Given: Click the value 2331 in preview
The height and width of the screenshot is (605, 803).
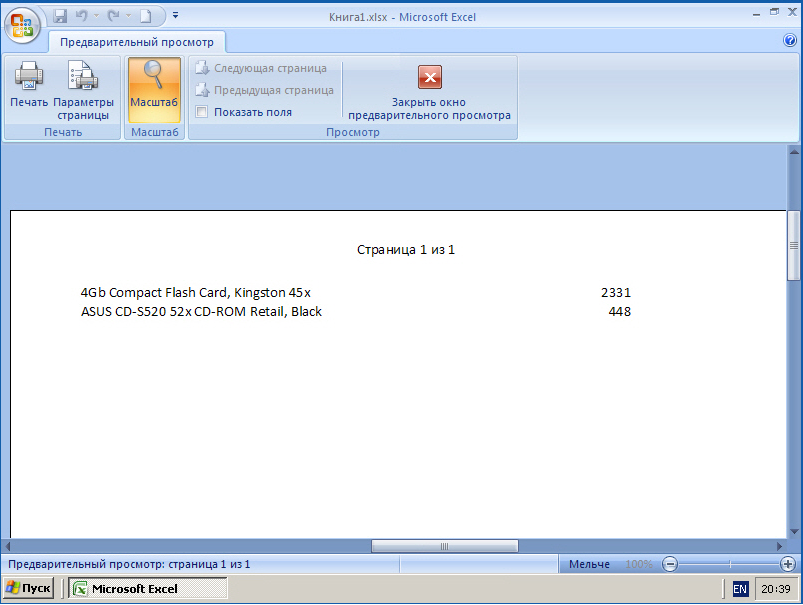Looking at the screenshot, I should tap(616, 293).
